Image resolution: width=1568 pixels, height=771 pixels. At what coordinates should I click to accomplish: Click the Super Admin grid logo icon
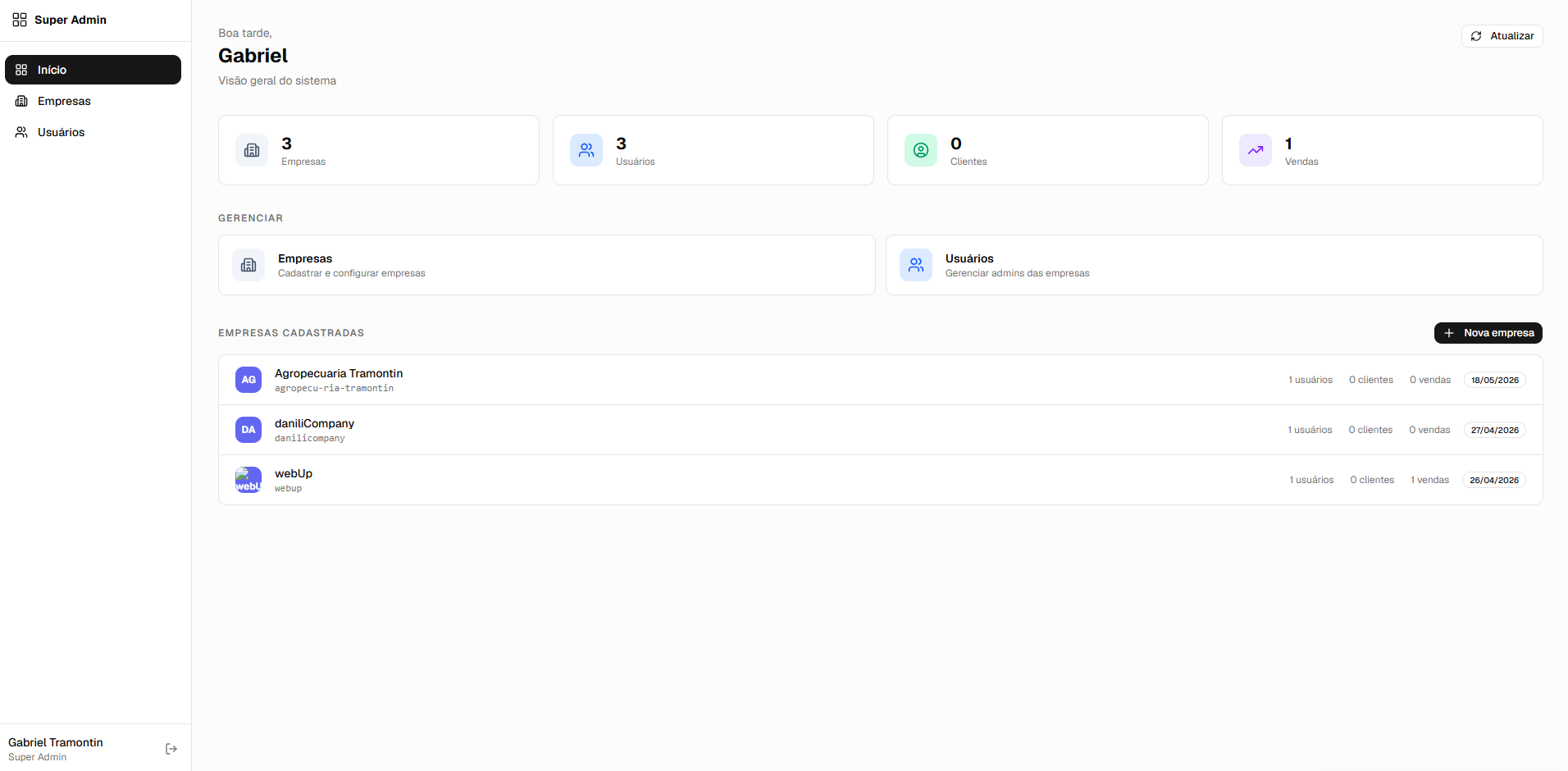click(20, 20)
